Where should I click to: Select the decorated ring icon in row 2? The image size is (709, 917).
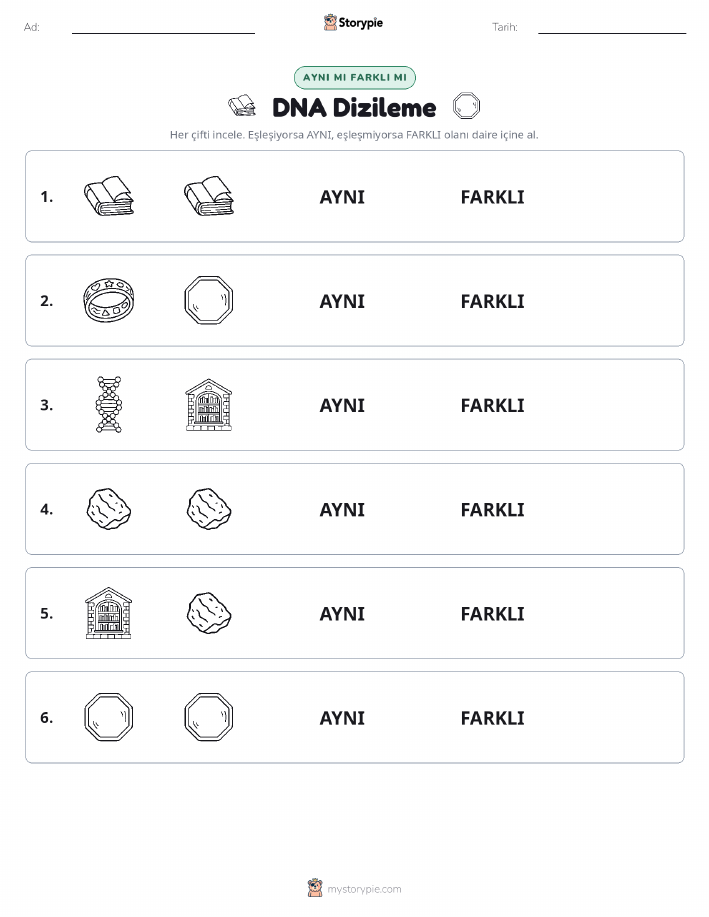click(x=109, y=300)
